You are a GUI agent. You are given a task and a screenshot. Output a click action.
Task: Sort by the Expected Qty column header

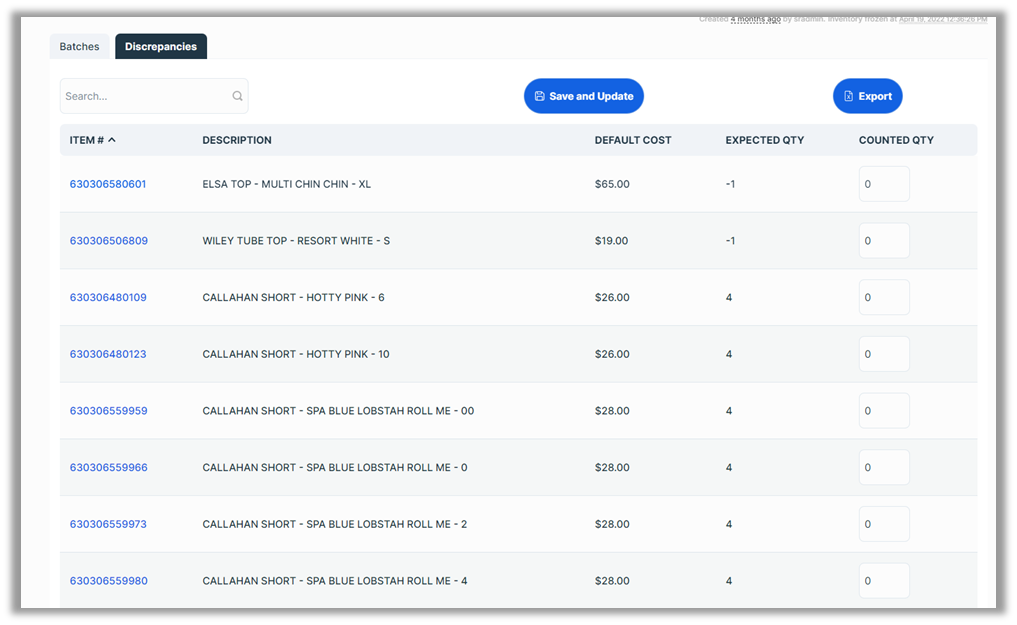(764, 140)
